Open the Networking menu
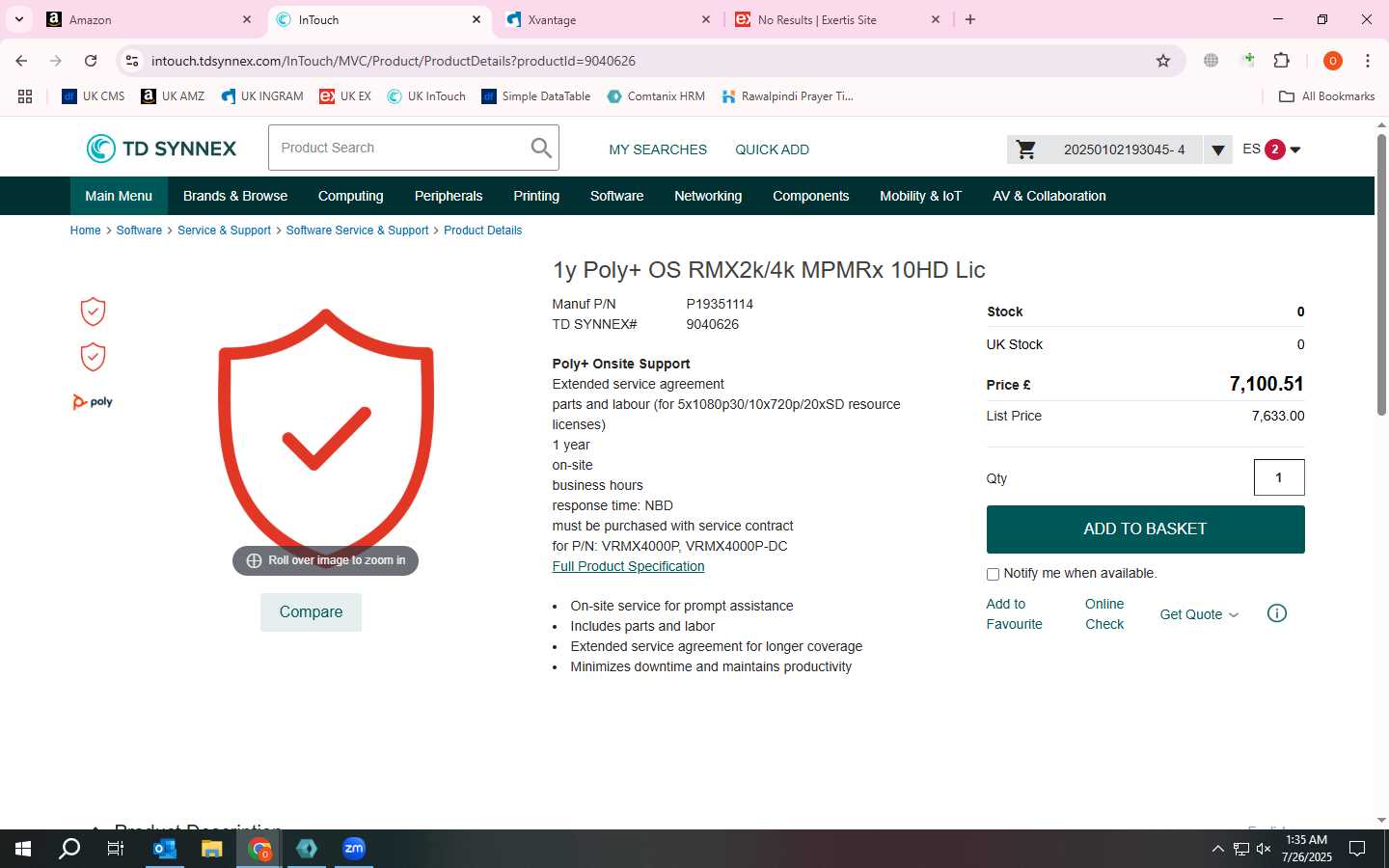This screenshot has width=1389, height=868. click(708, 196)
